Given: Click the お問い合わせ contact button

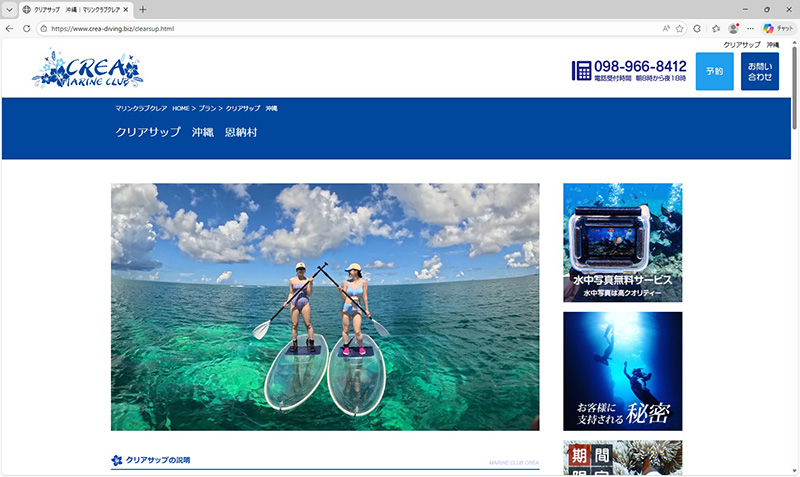Looking at the screenshot, I should 759,71.
